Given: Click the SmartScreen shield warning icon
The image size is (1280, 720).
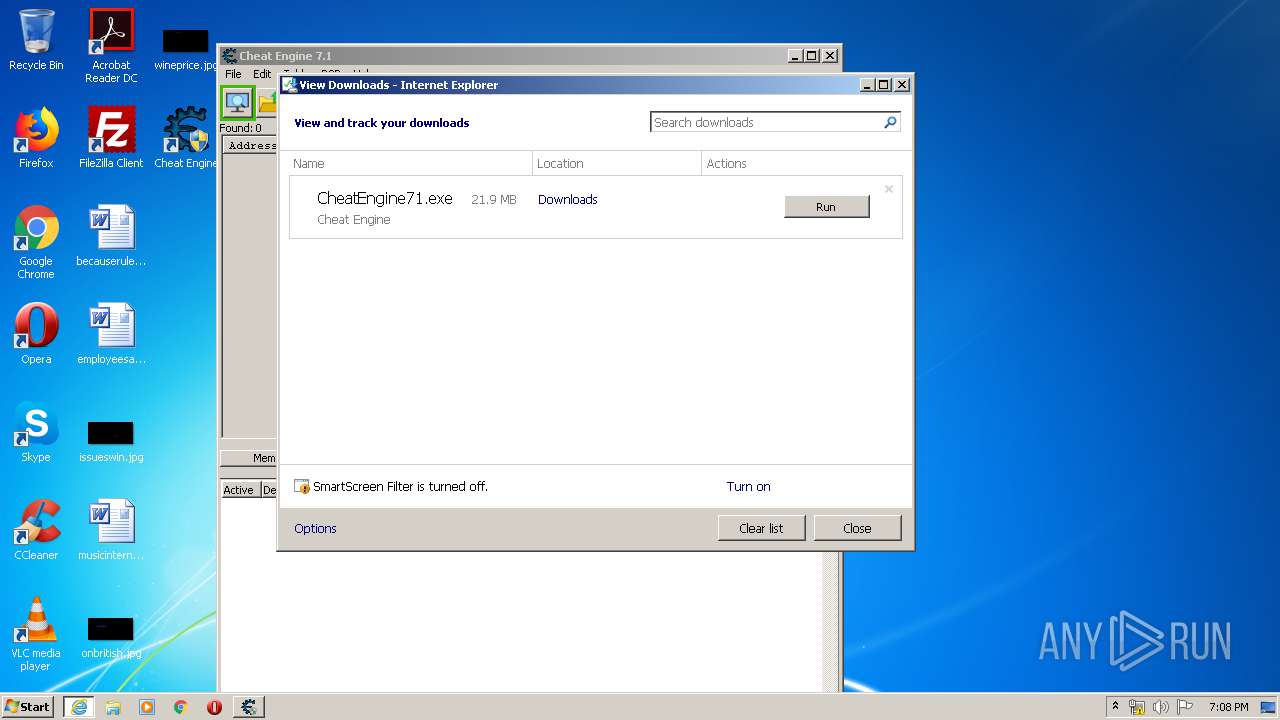Looking at the screenshot, I should tap(302, 487).
